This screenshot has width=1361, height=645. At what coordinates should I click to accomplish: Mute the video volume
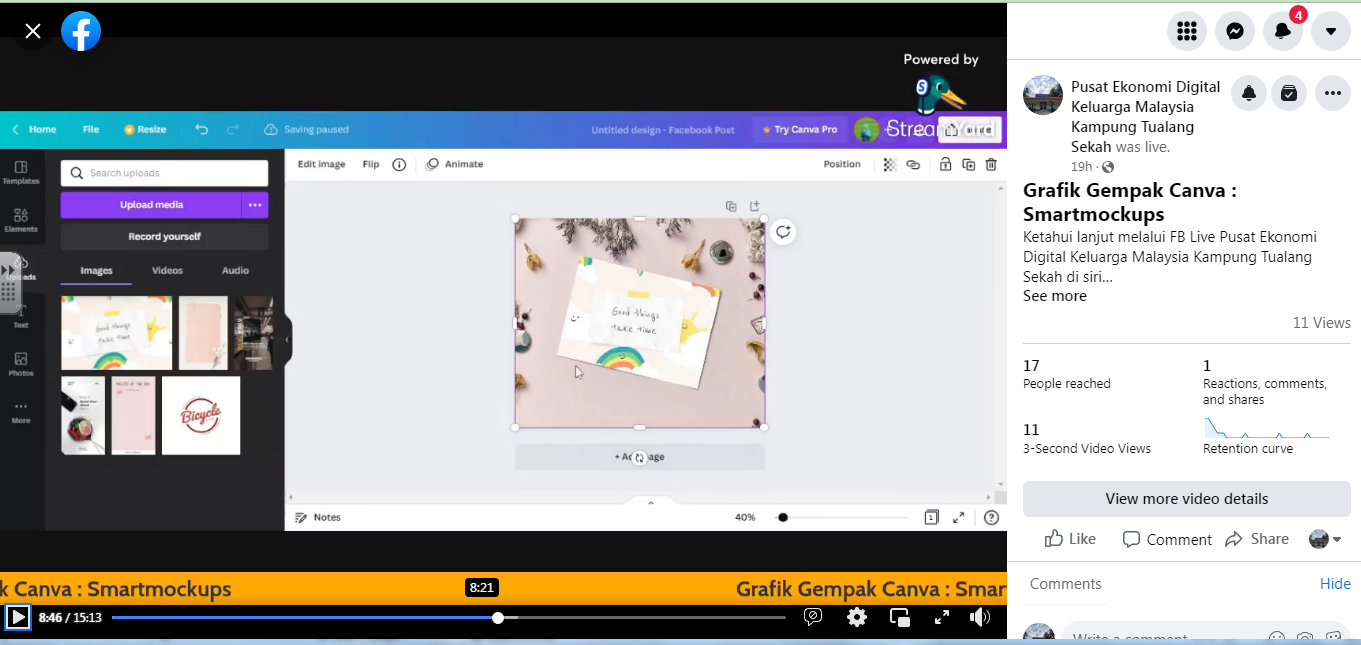click(980, 617)
